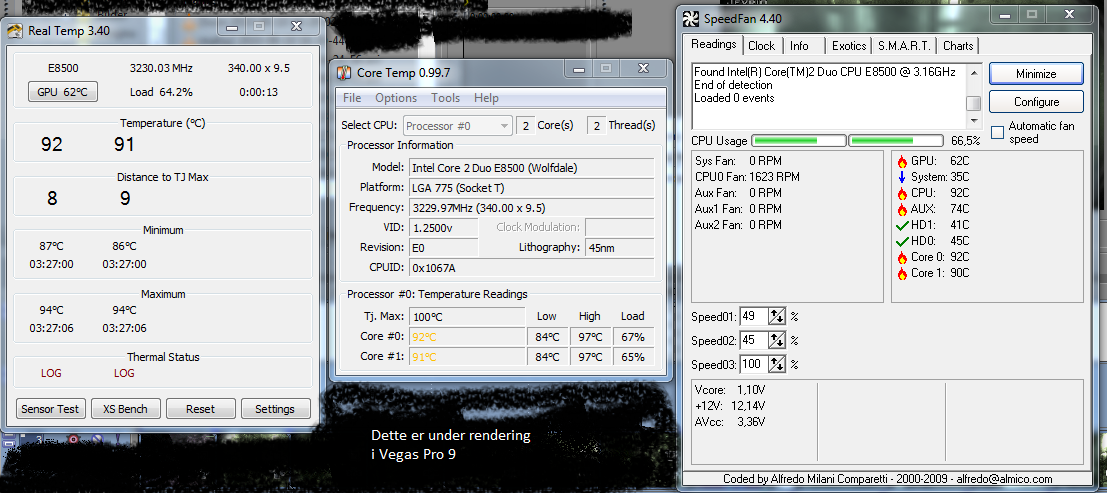Click the Speed02 value field
This screenshot has width=1107, height=493.
click(x=753, y=340)
